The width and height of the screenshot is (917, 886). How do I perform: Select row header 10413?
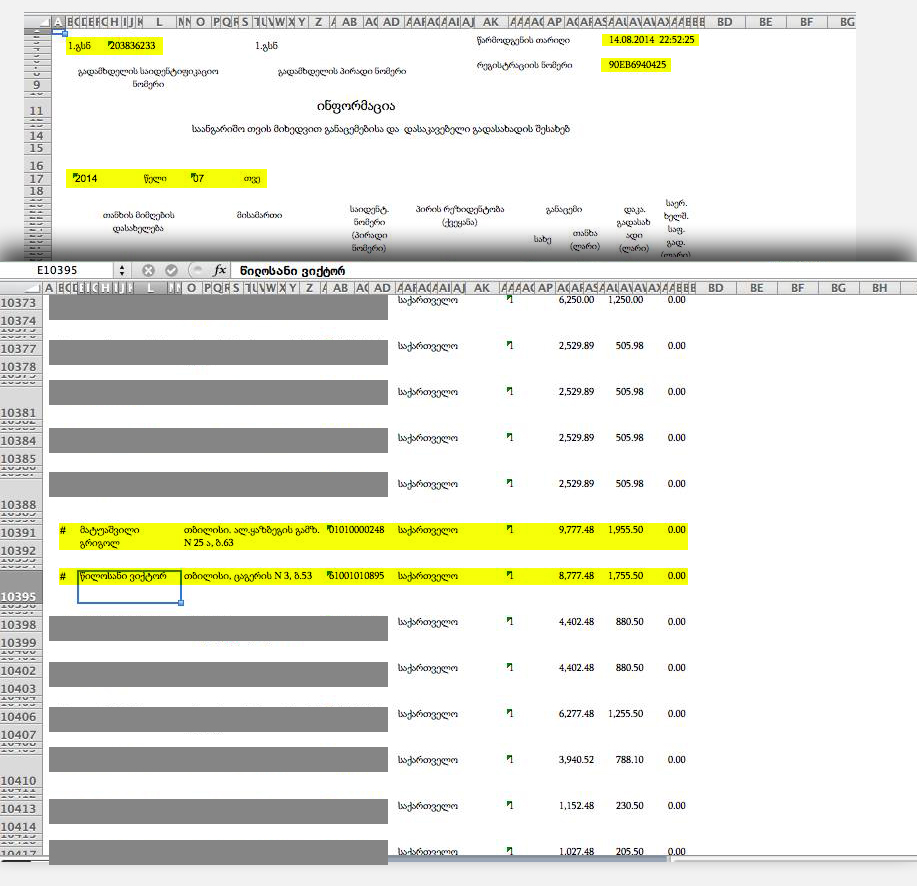[19, 808]
